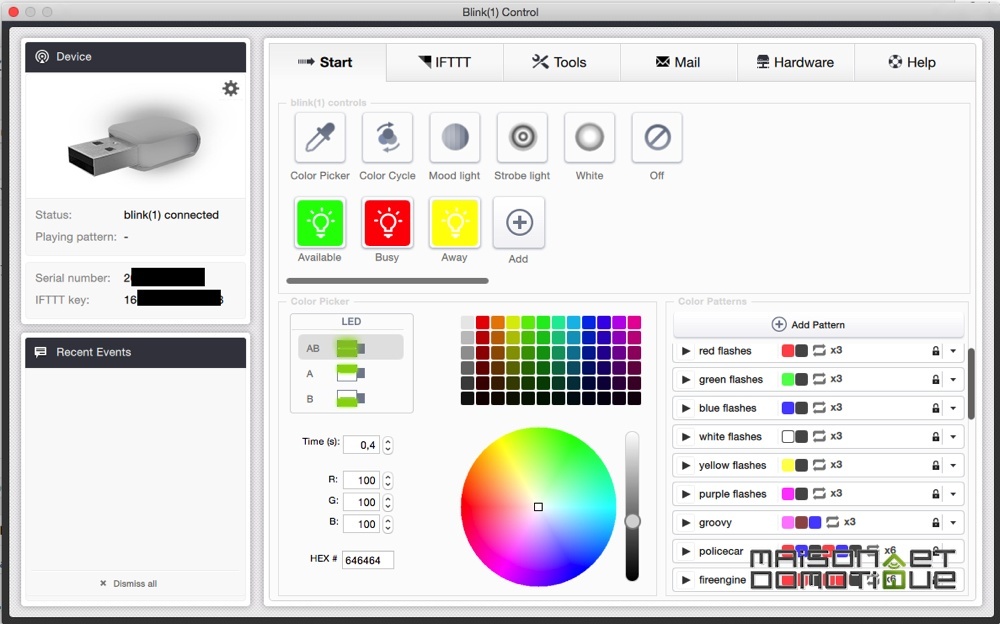Play the fireengine pattern
The height and width of the screenshot is (624, 1000).
(686, 580)
